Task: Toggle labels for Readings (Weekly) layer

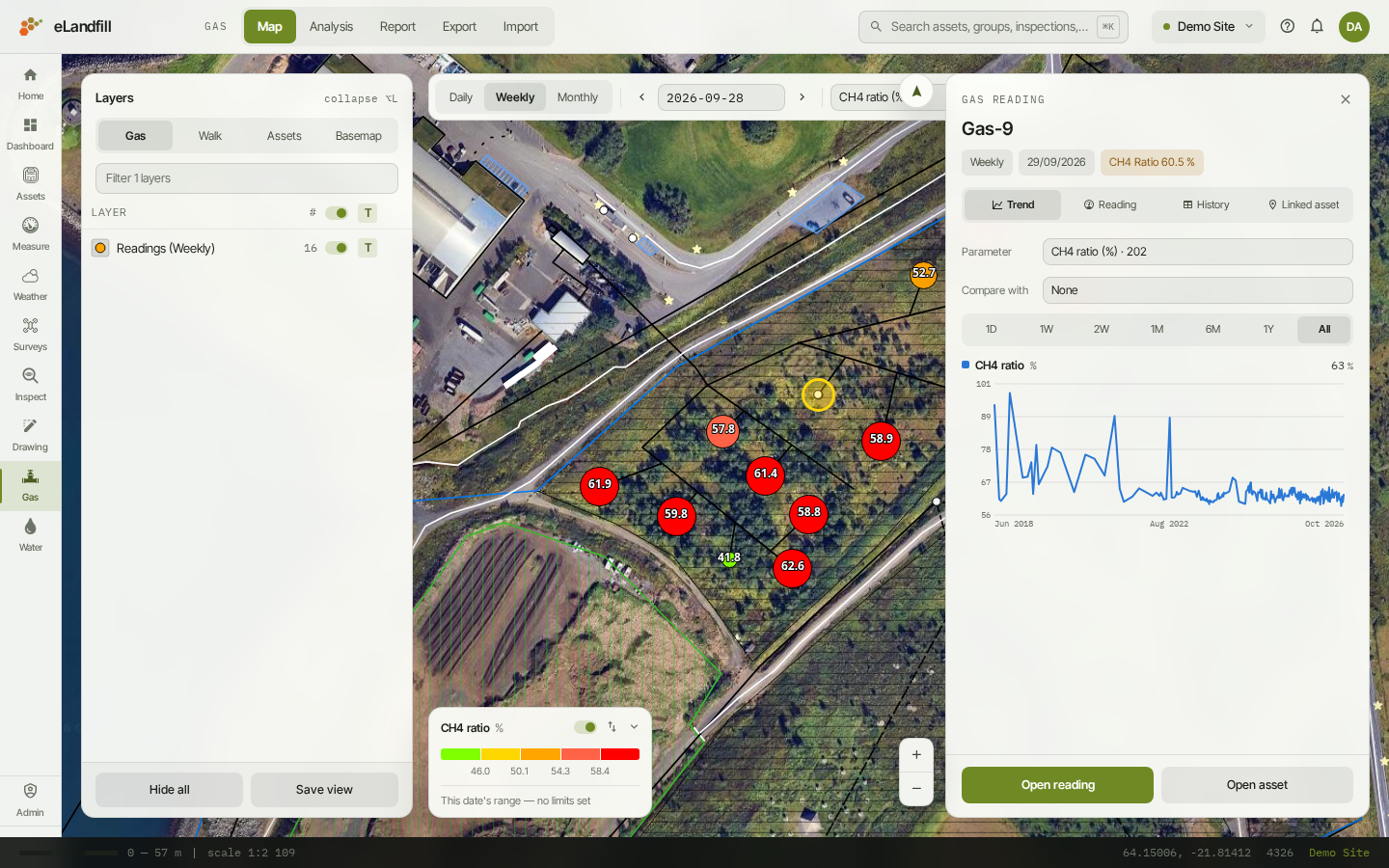Action: [368, 248]
